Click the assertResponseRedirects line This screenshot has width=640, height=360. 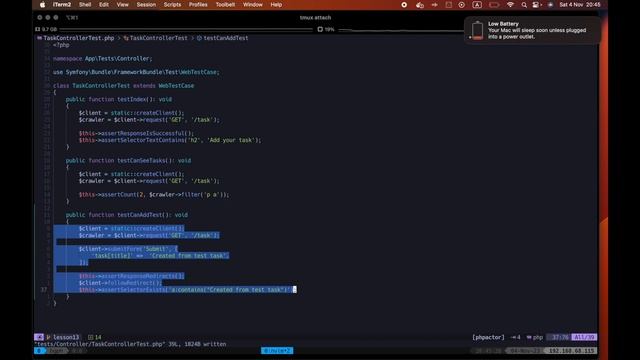coord(131,276)
